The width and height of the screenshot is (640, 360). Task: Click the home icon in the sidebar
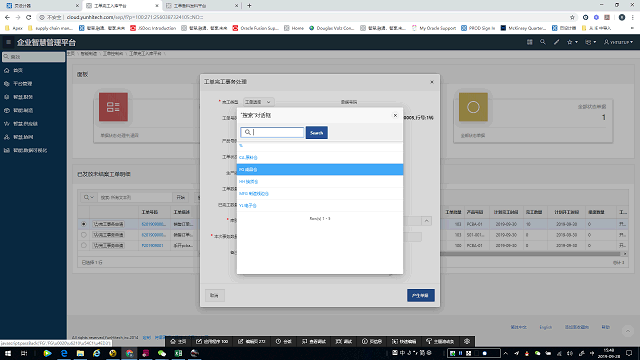pyautogui.click(x=7, y=70)
